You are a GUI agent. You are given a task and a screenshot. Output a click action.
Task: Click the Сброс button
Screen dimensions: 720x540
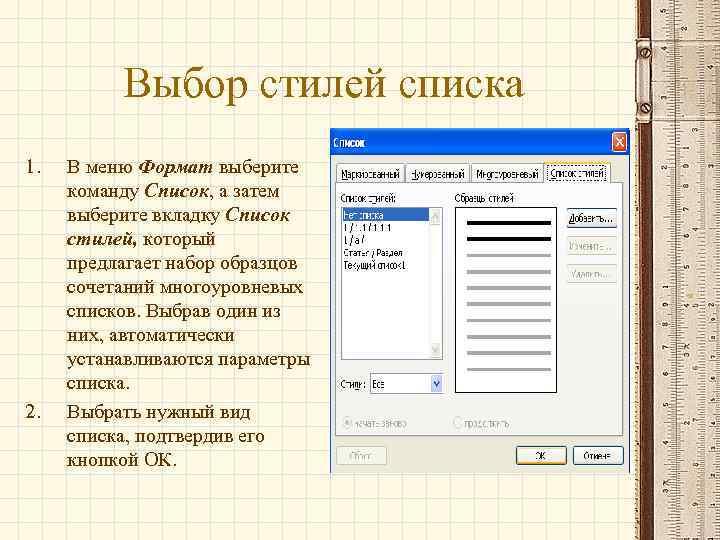coord(361,456)
